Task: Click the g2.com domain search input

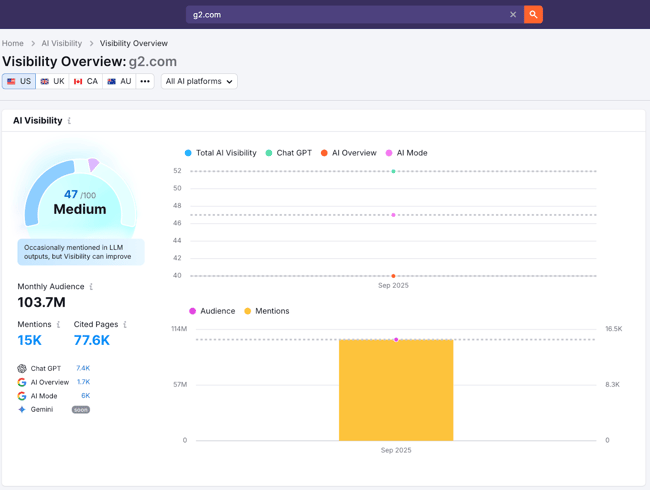Action: (345, 15)
